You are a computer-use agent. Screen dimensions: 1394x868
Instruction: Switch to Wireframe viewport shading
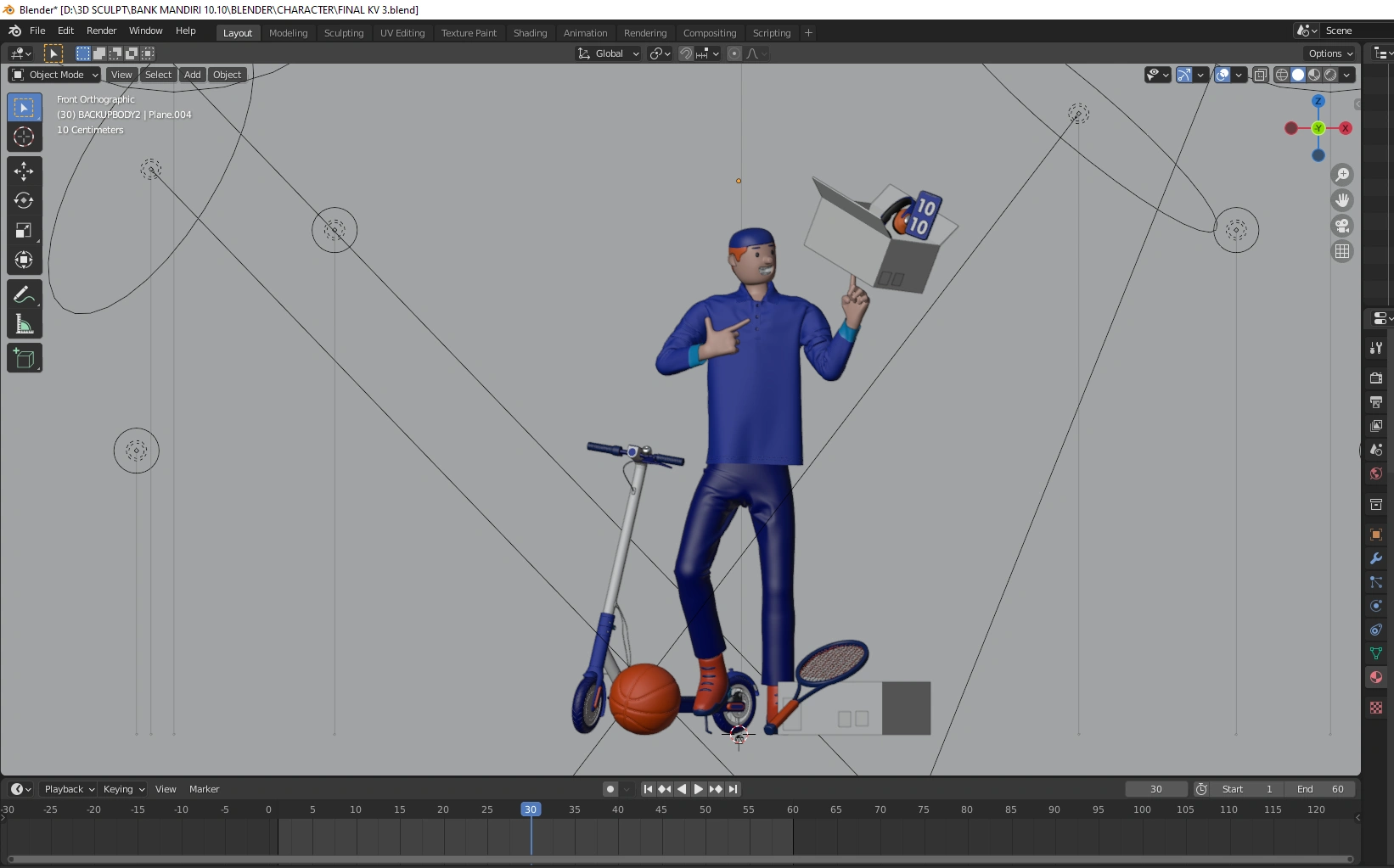pos(1282,75)
